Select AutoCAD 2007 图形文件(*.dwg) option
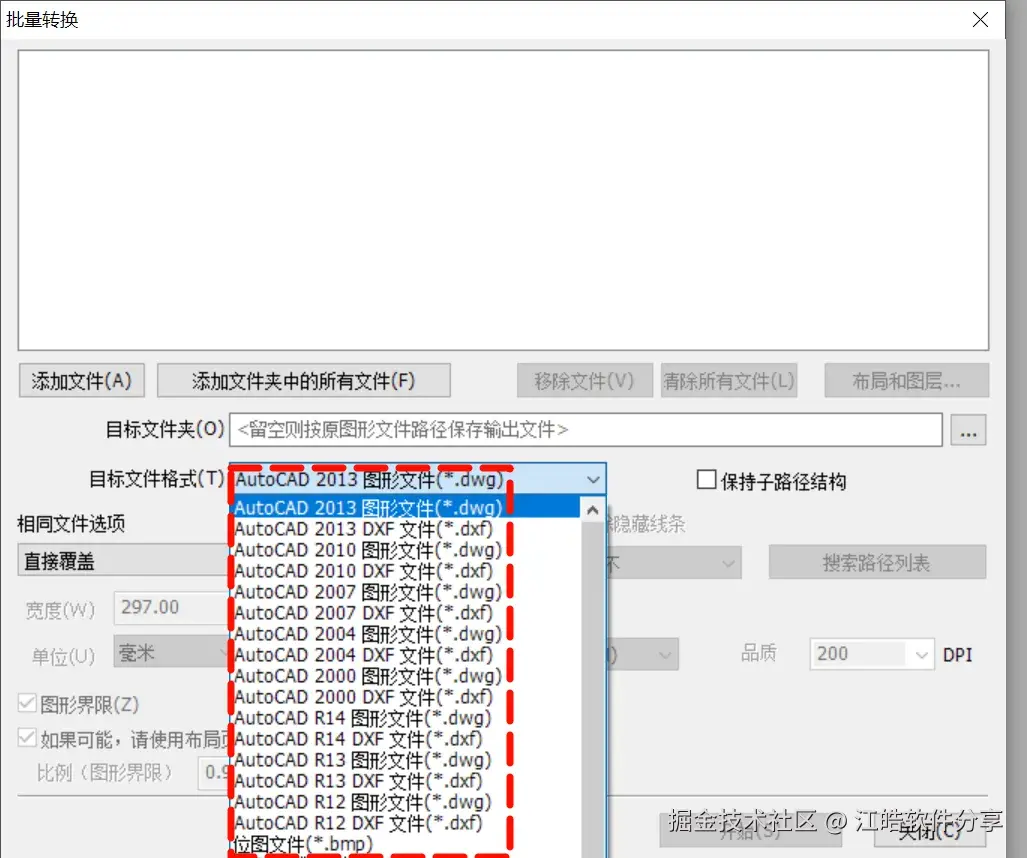Viewport: 1027px width, 858px height. pyautogui.click(x=406, y=591)
